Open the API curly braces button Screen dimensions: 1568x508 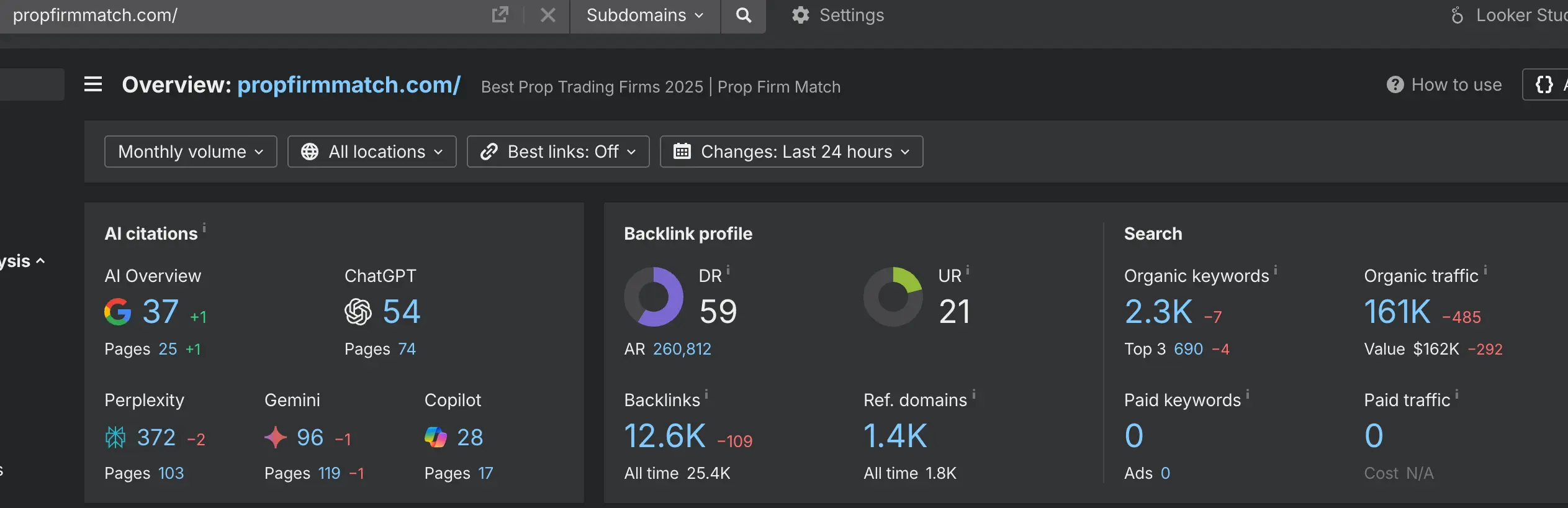click(x=1544, y=84)
